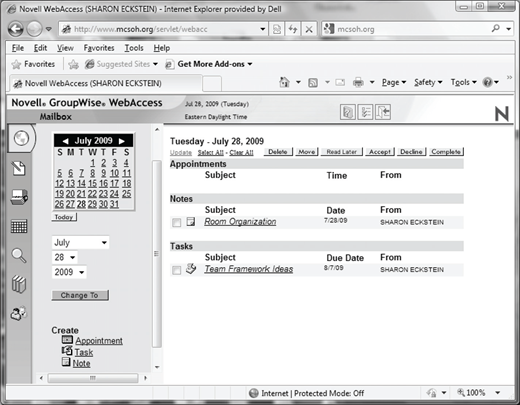Click the globe icon in the GroupWise sidebar
Image resolution: width=520 pixels, height=405 pixels.
tap(21, 138)
